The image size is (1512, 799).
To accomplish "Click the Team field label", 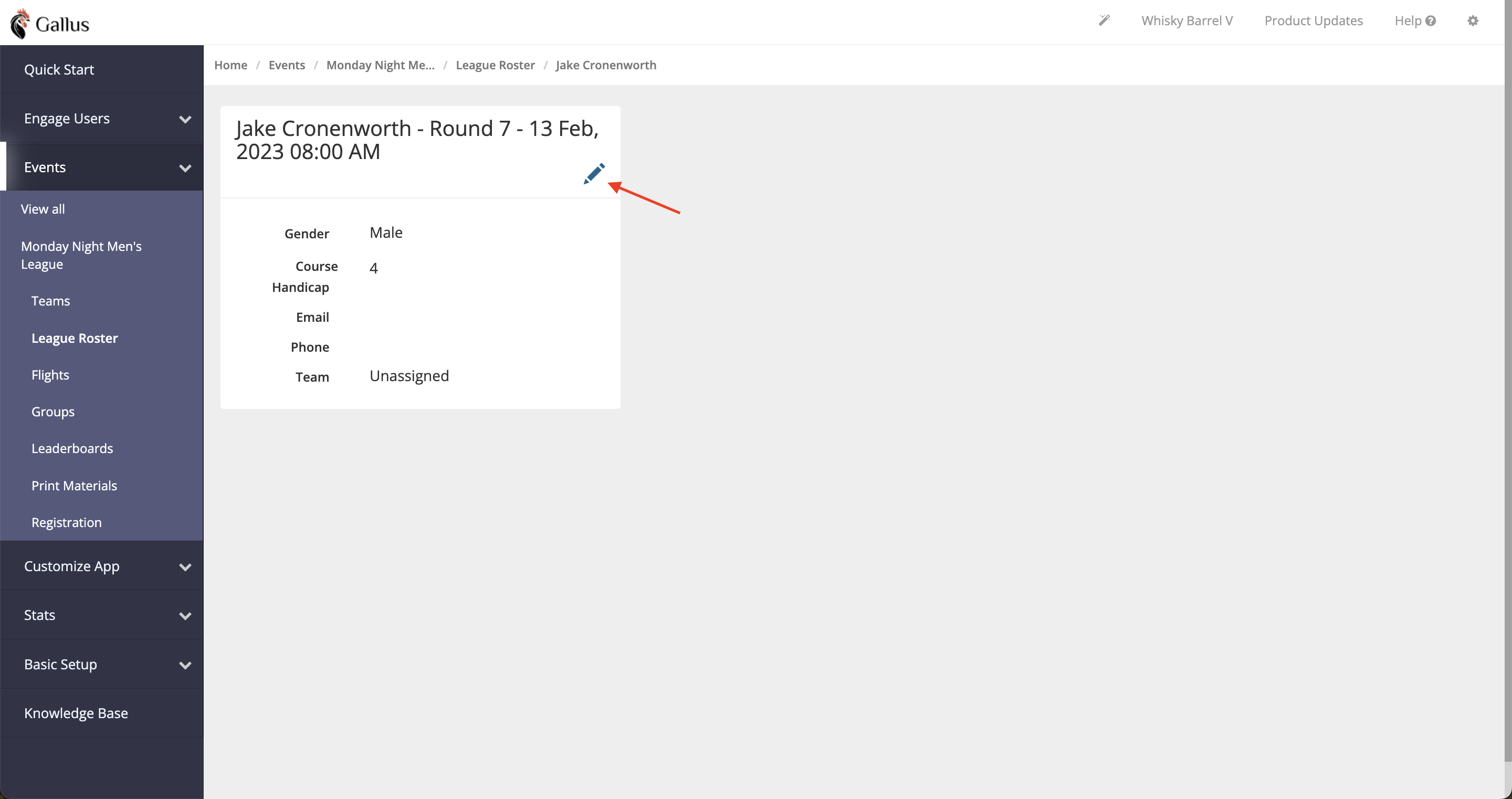I will click(312, 377).
